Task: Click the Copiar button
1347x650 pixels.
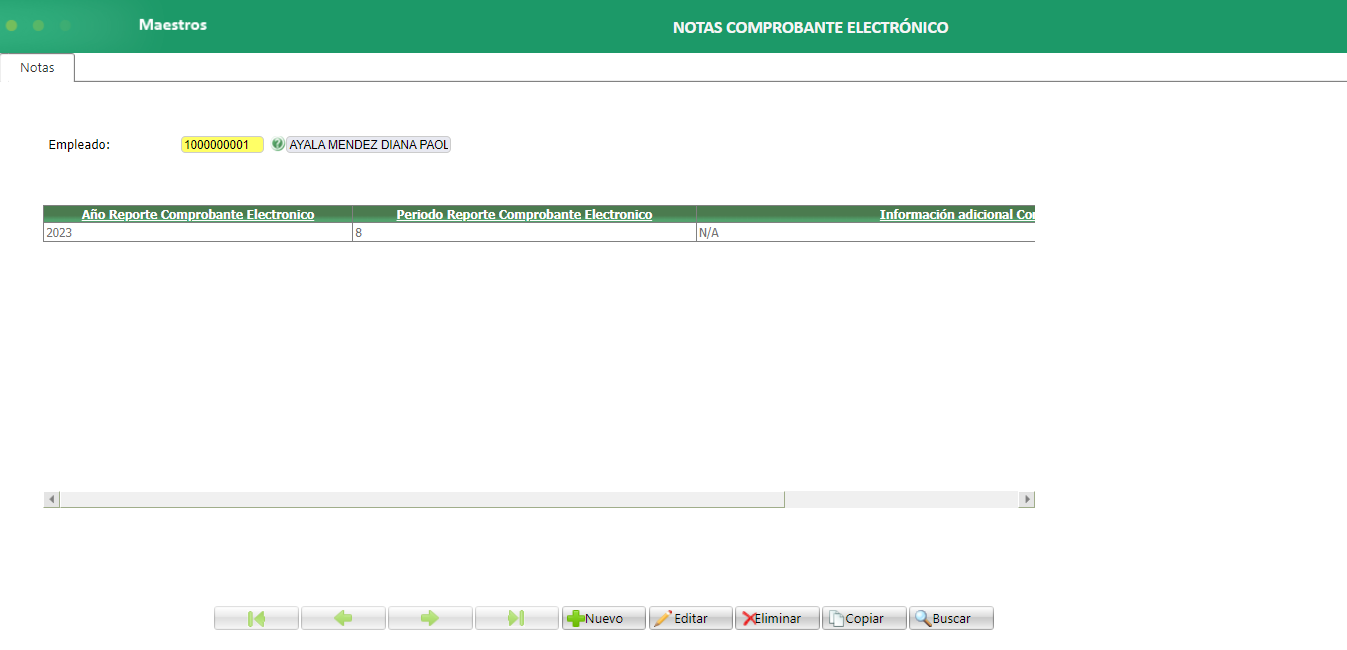Action: pos(864,618)
